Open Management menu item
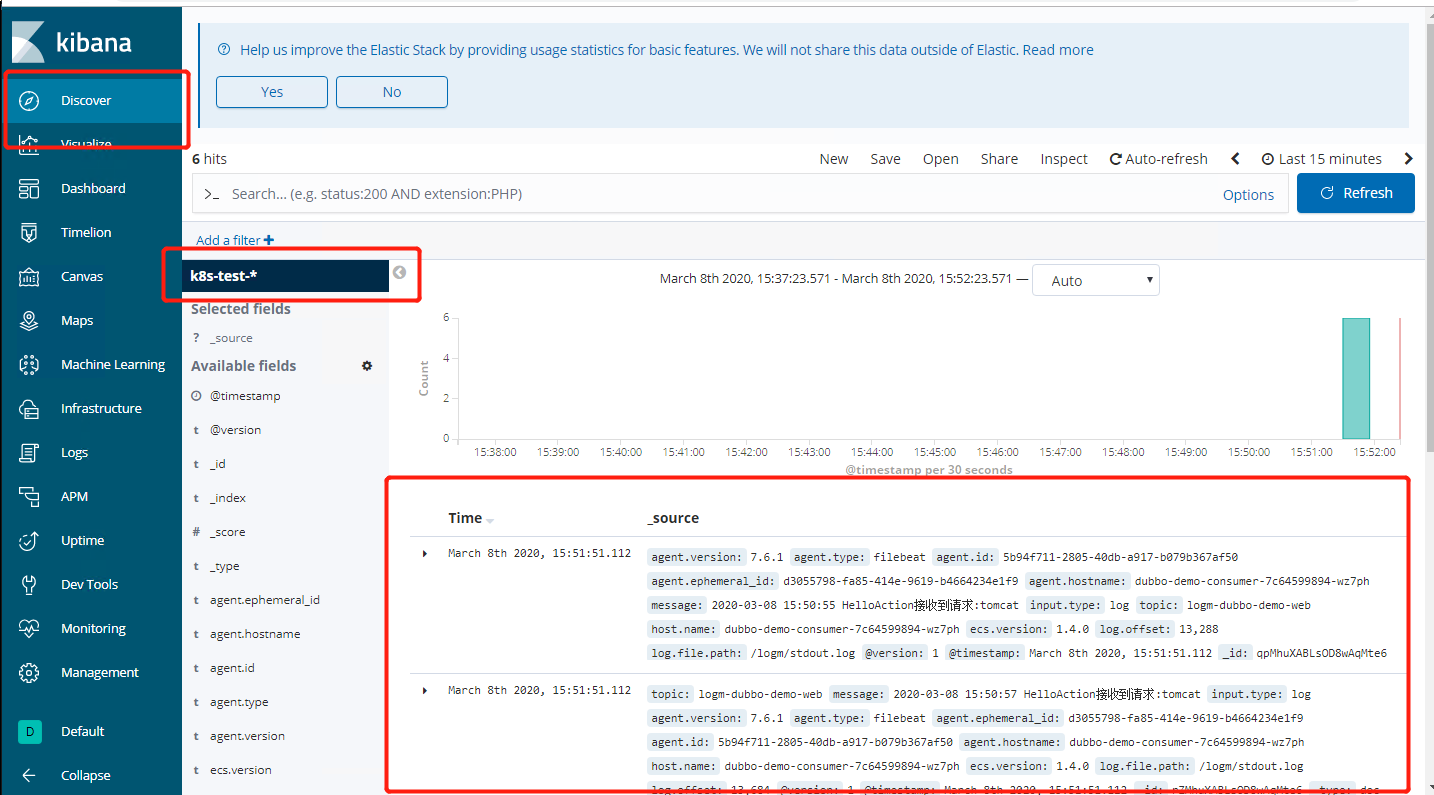The image size is (1434, 795). (x=100, y=672)
